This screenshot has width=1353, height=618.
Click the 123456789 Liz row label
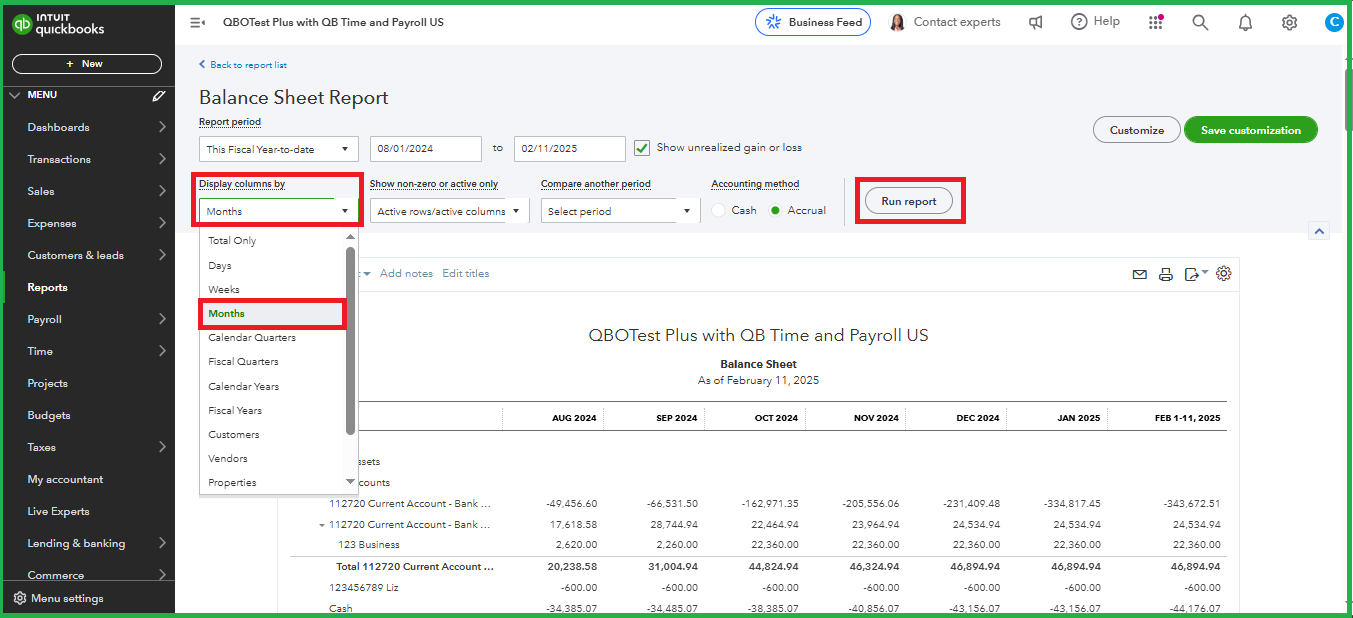tap(364, 588)
